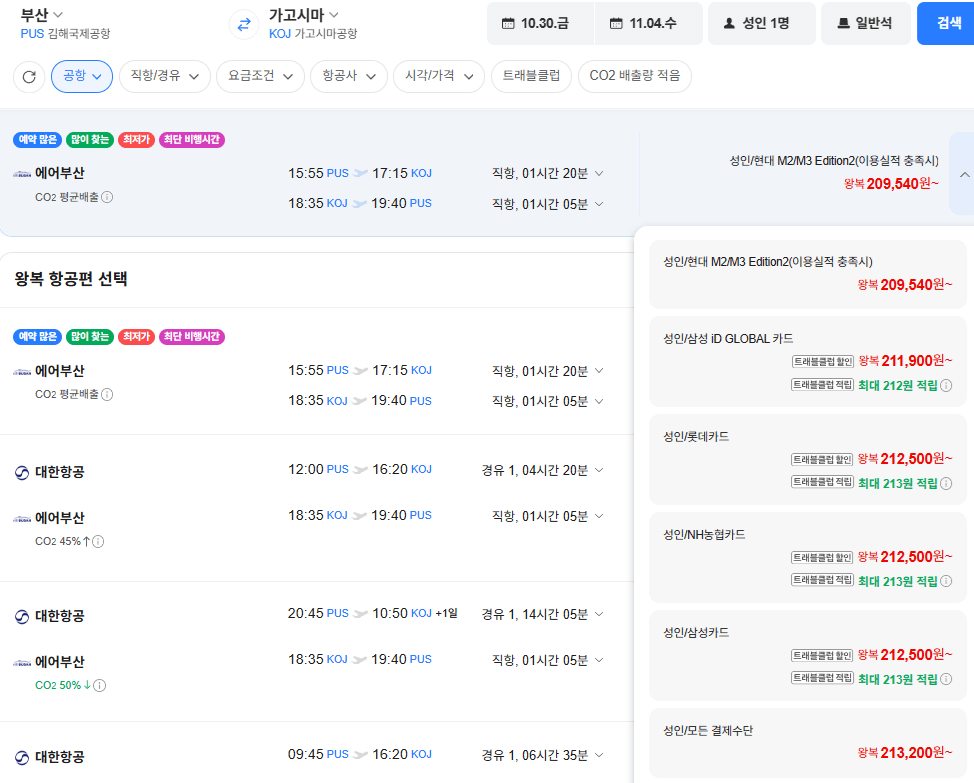
Task: Click list's 많이 찾는 badge
Action: click(x=90, y=337)
